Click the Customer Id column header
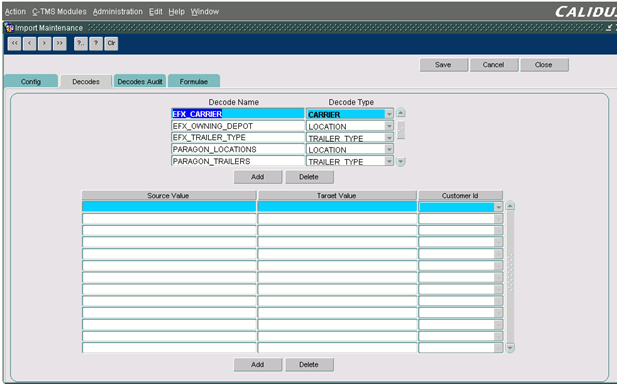Screen dimensions: 617x386 coord(460,196)
